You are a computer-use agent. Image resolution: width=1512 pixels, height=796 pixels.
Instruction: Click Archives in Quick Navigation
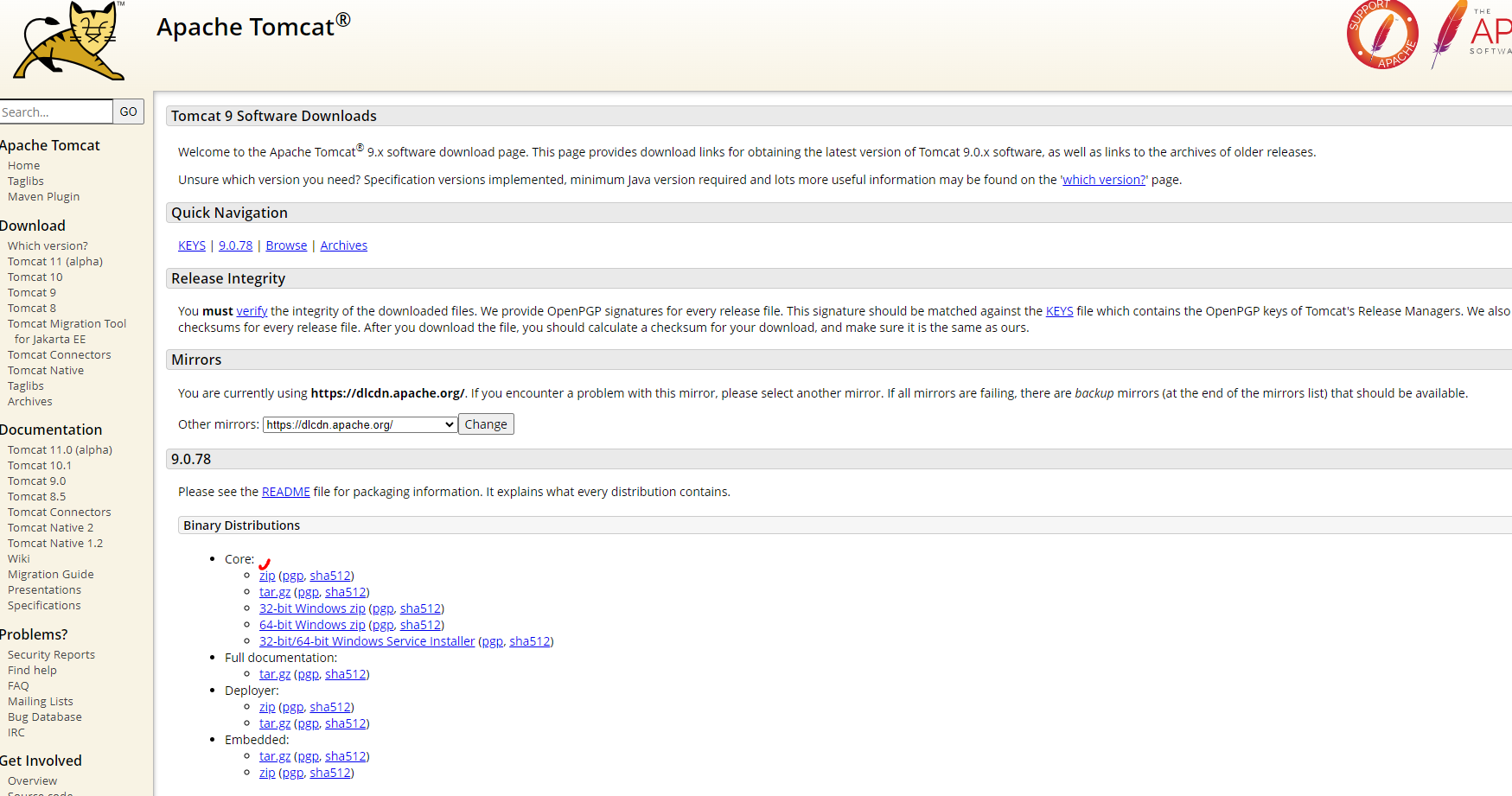[x=344, y=245]
